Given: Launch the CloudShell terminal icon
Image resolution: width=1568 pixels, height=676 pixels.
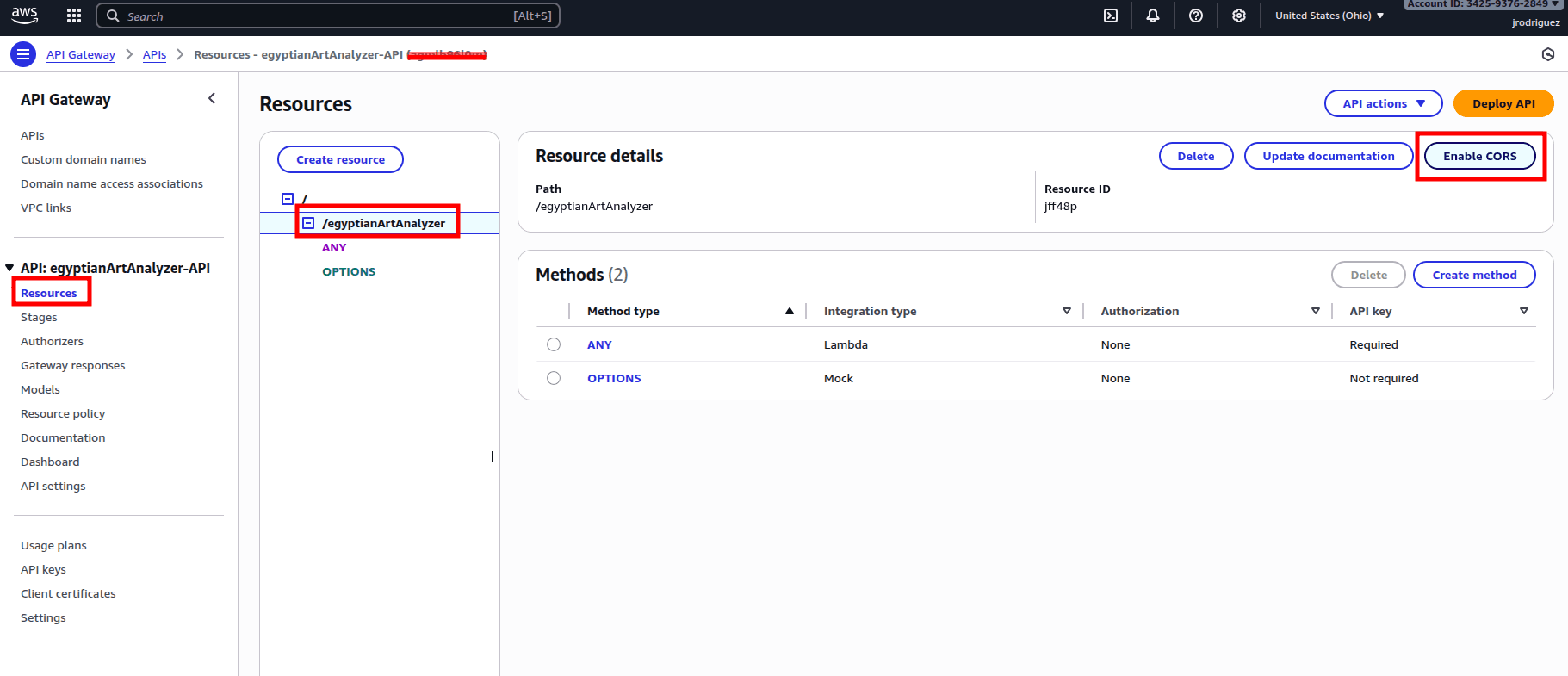Looking at the screenshot, I should [1111, 16].
